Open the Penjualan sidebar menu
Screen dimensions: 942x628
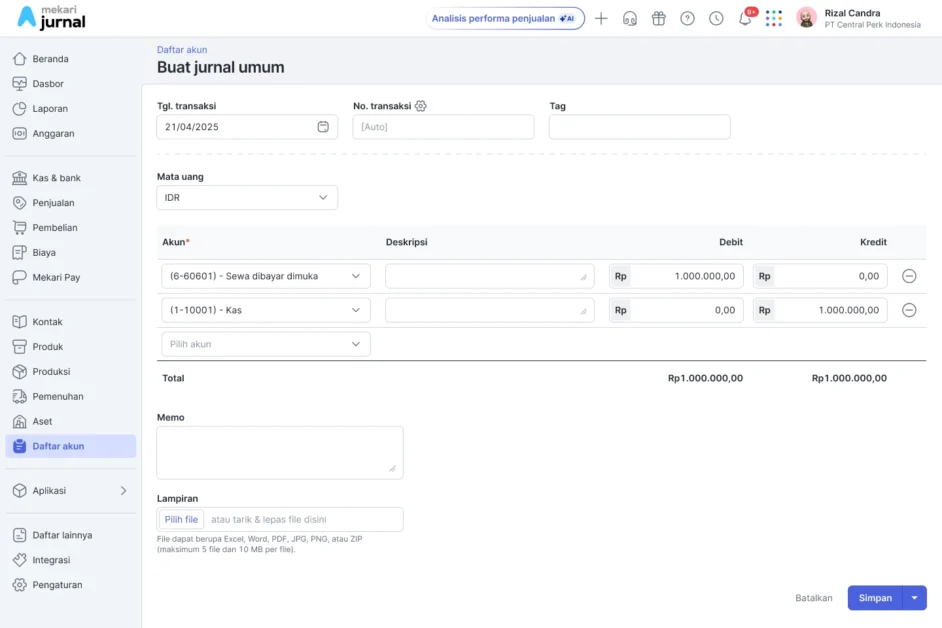pyautogui.click(x=53, y=203)
